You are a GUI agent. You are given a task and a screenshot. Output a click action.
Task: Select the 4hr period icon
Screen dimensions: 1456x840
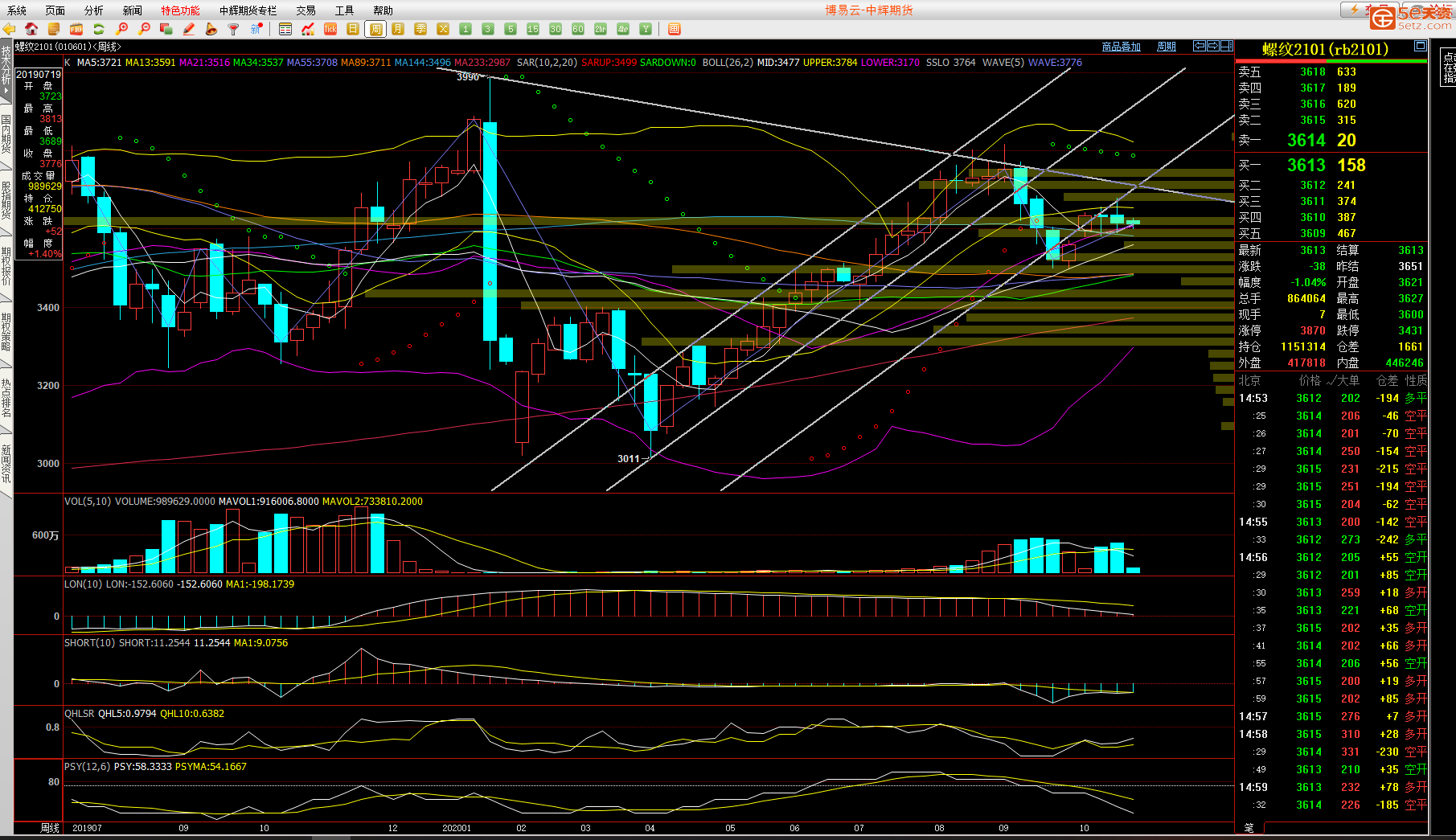[623, 29]
